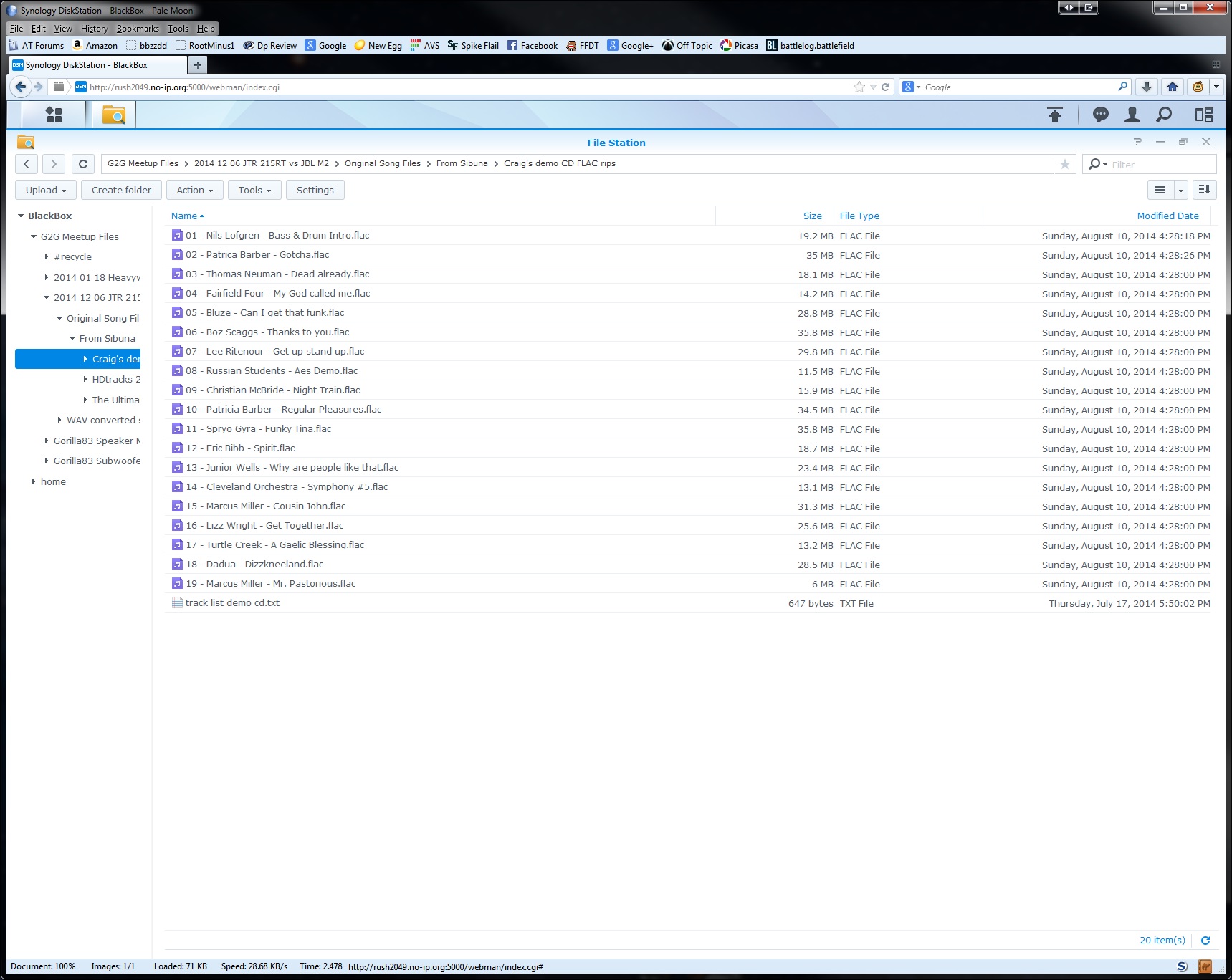Reload the page with browser refresh icon

click(x=886, y=87)
